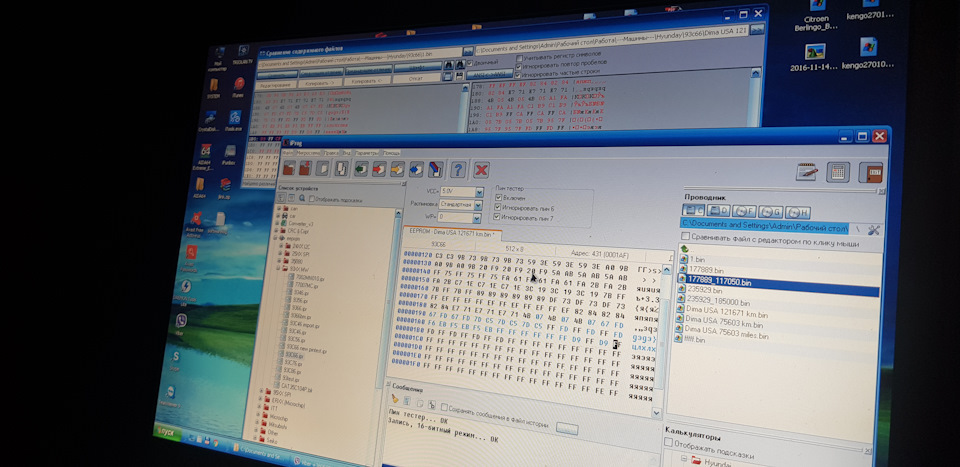Go up a folder via green arrow entry

(684, 248)
